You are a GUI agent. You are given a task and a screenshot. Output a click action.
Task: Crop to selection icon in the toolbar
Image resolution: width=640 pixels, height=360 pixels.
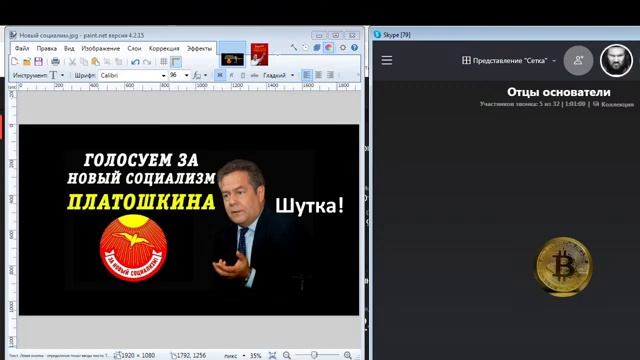tap(107, 62)
